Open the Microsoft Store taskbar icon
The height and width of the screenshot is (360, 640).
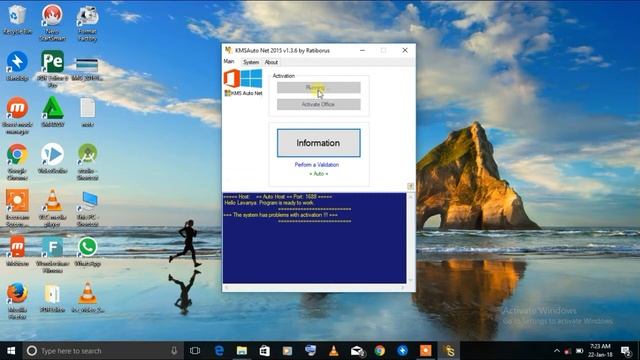pos(264,351)
